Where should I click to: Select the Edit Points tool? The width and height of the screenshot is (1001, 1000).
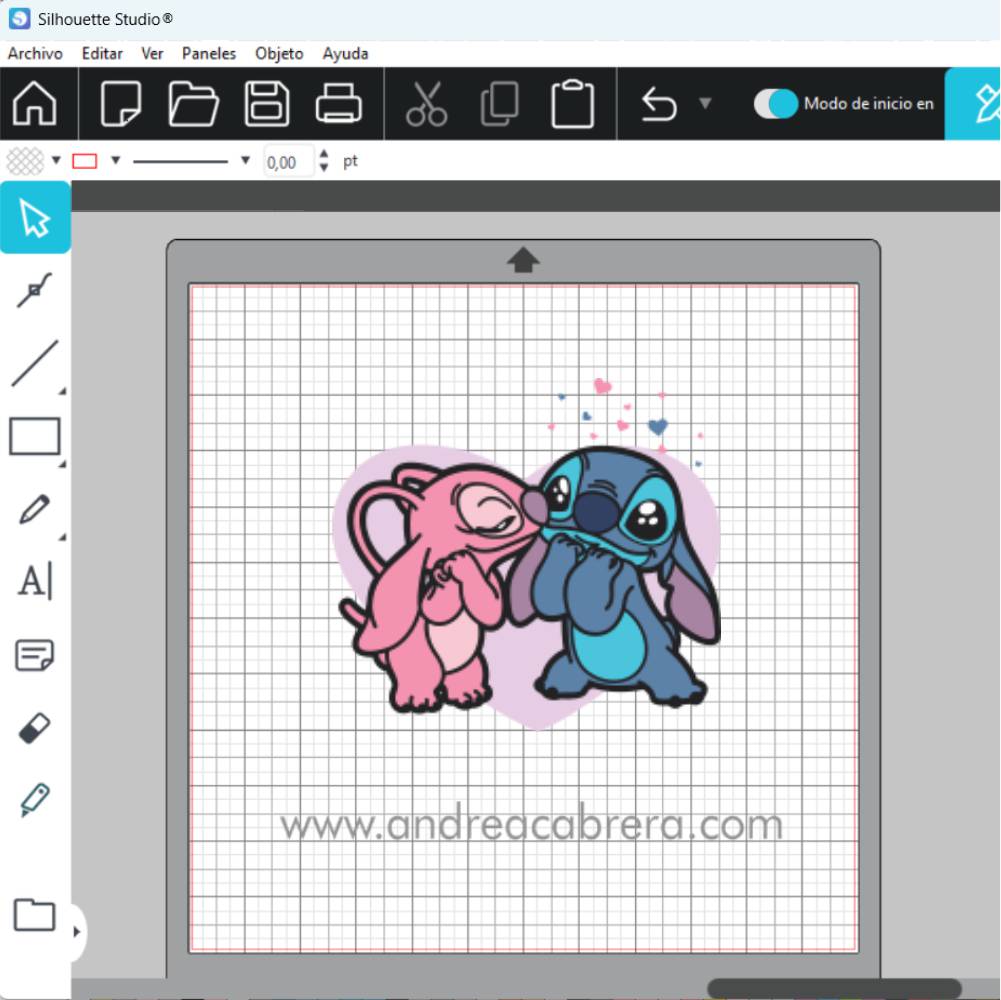(35, 291)
